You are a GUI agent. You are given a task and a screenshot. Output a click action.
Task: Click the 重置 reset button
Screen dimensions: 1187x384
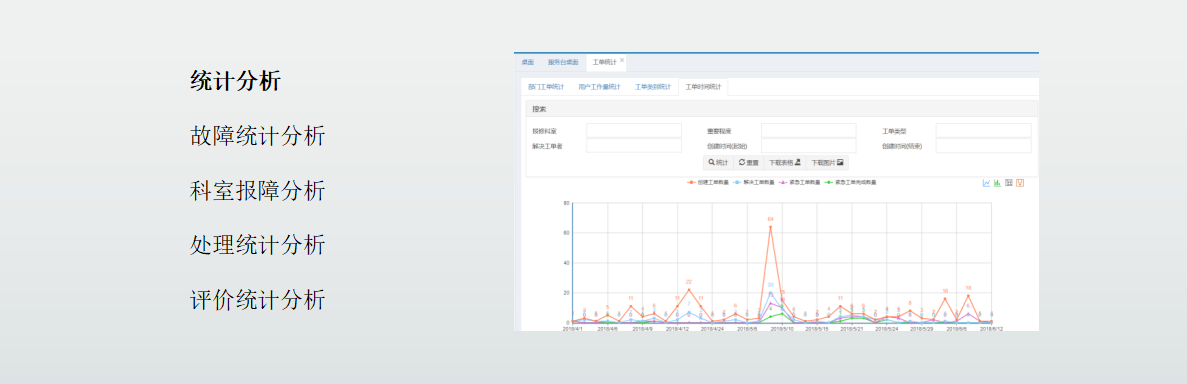pyautogui.click(x=749, y=162)
